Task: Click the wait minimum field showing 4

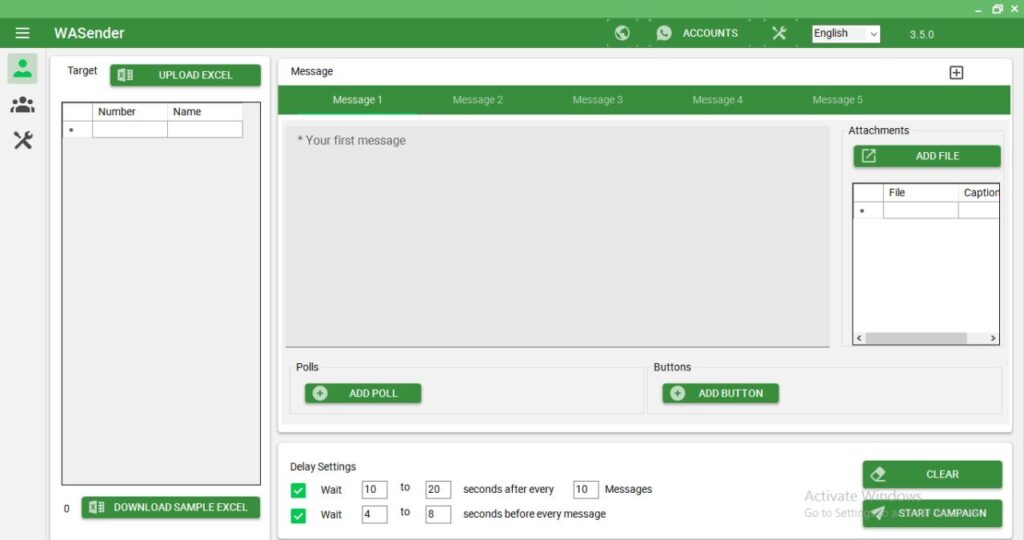Action: click(374, 515)
